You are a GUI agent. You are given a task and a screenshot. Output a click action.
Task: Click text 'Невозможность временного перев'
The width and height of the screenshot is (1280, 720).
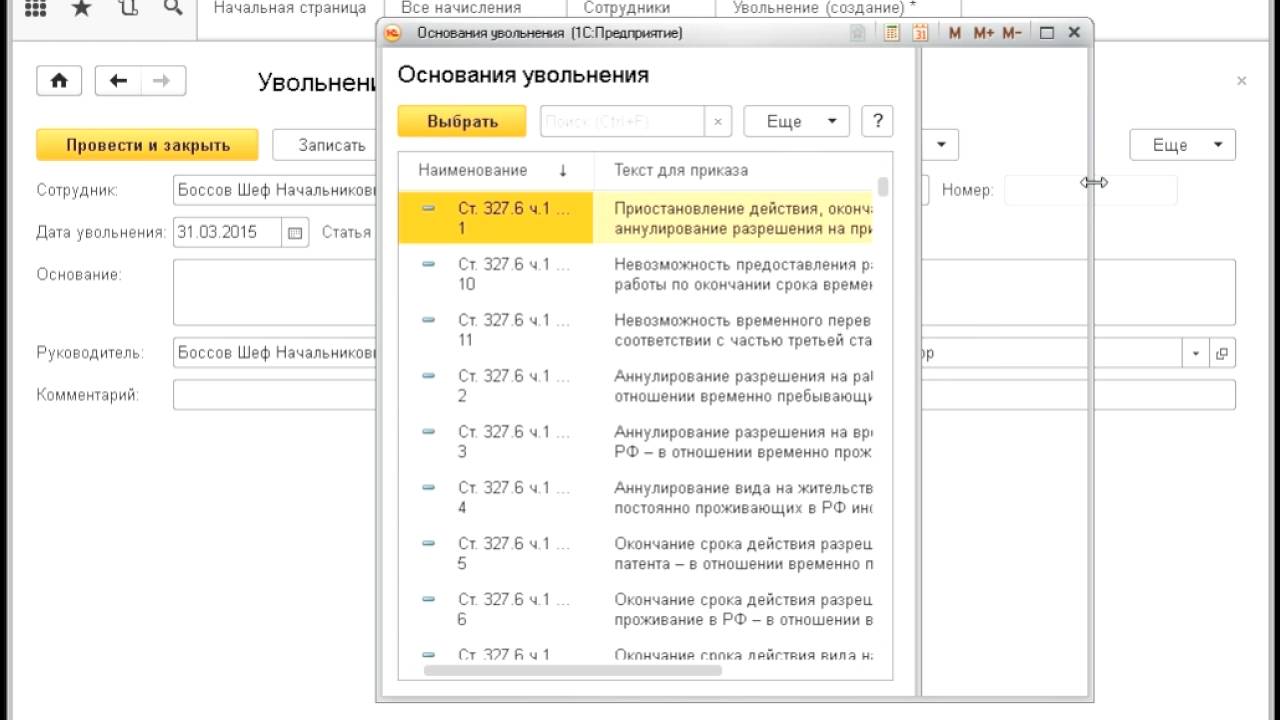743,321
